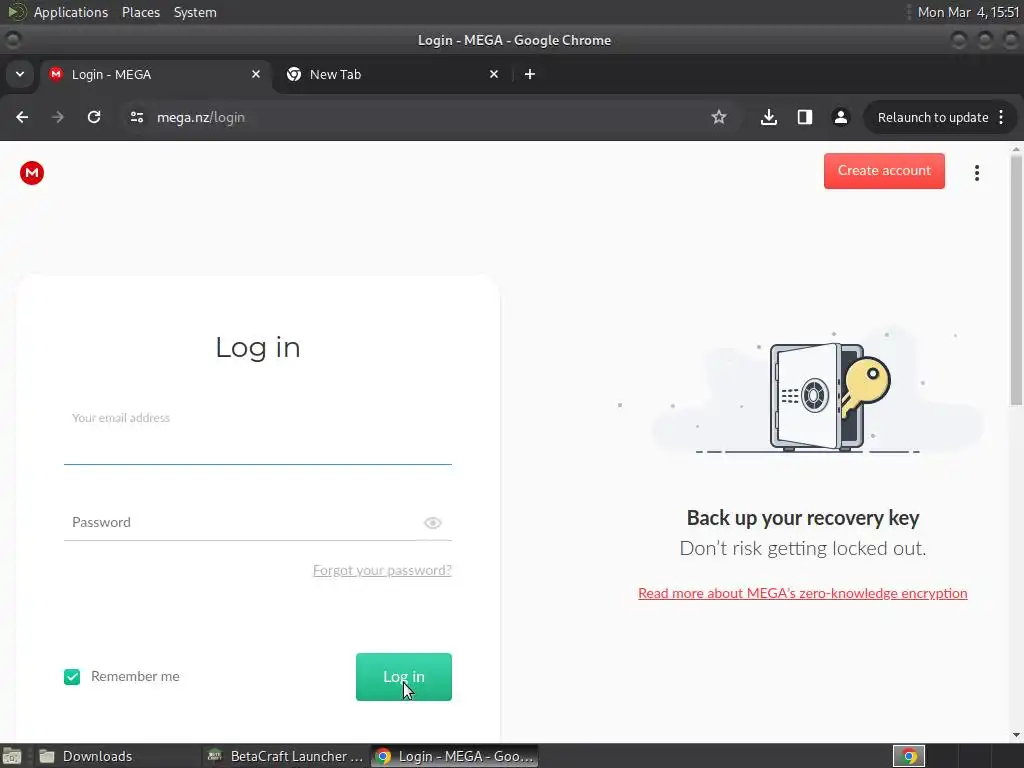The image size is (1024, 768).
Task: Open Chrome side panel icon
Action: point(805,117)
